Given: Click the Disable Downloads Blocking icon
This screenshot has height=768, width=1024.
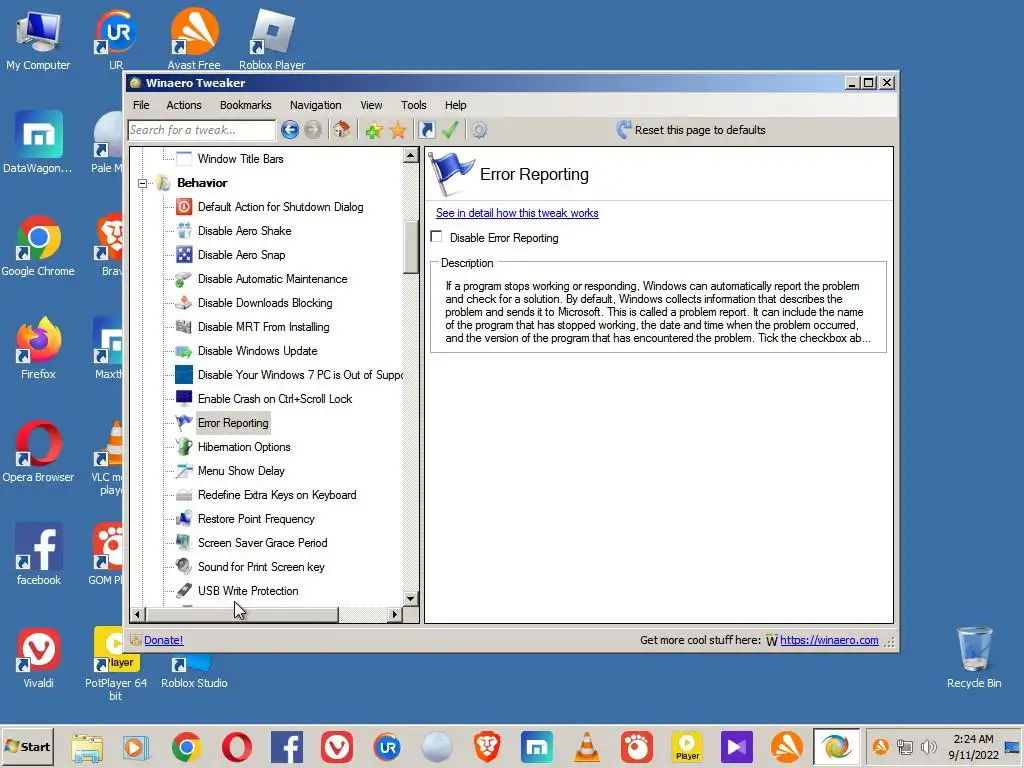Looking at the screenshot, I should click(x=184, y=303).
